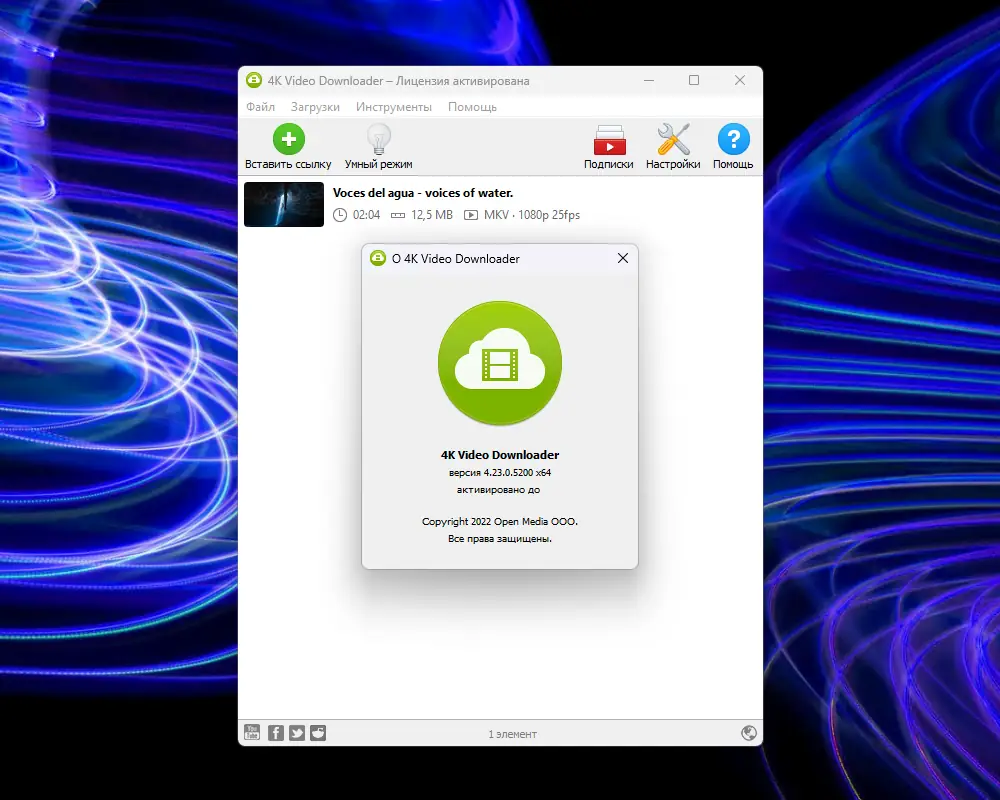The height and width of the screenshot is (800, 1000).
Task: Click the video title Voces del agua - voices of water.
Action: 423,193
